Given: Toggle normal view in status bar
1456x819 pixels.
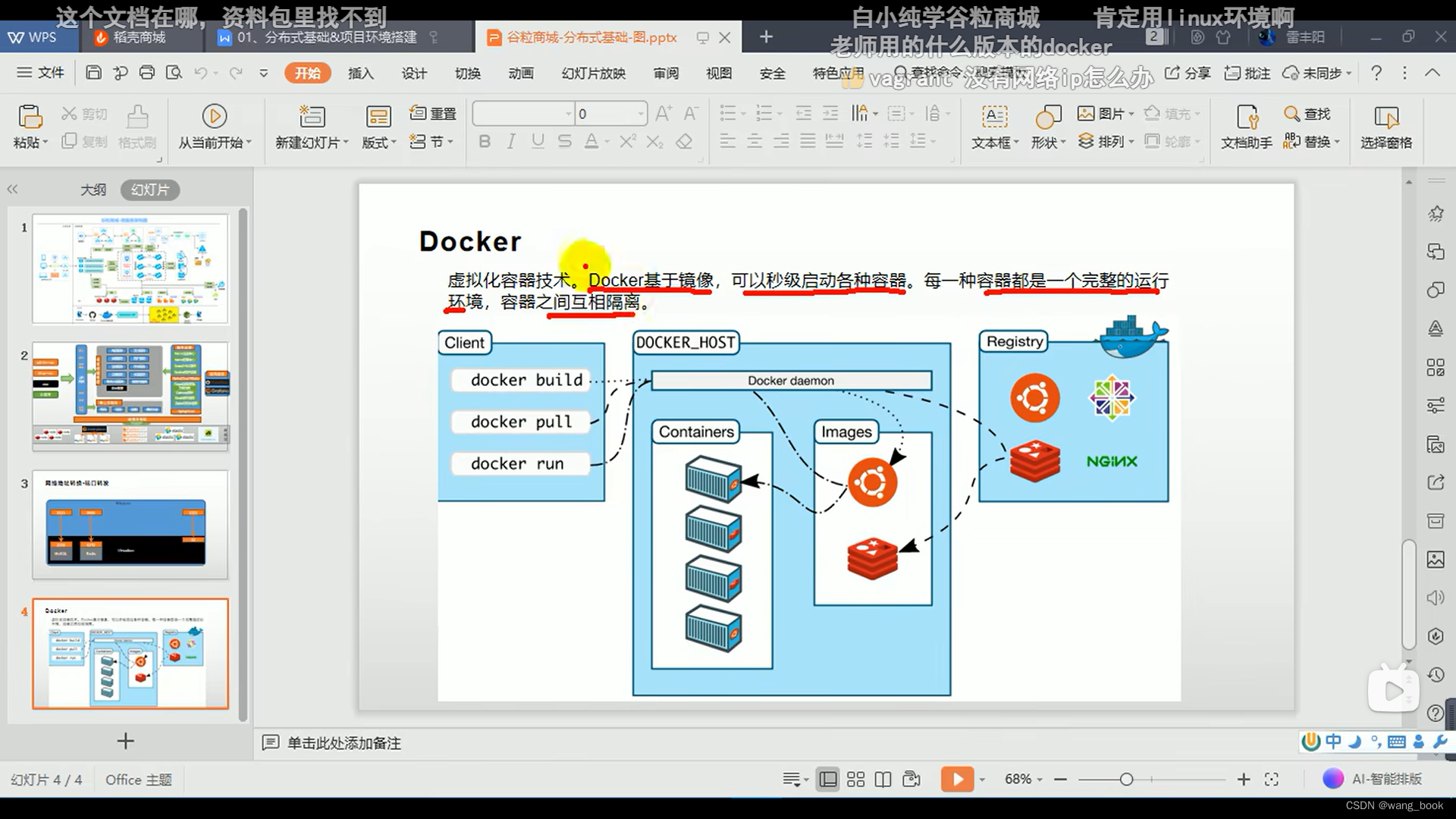Looking at the screenshot, I should click(828, 779).
